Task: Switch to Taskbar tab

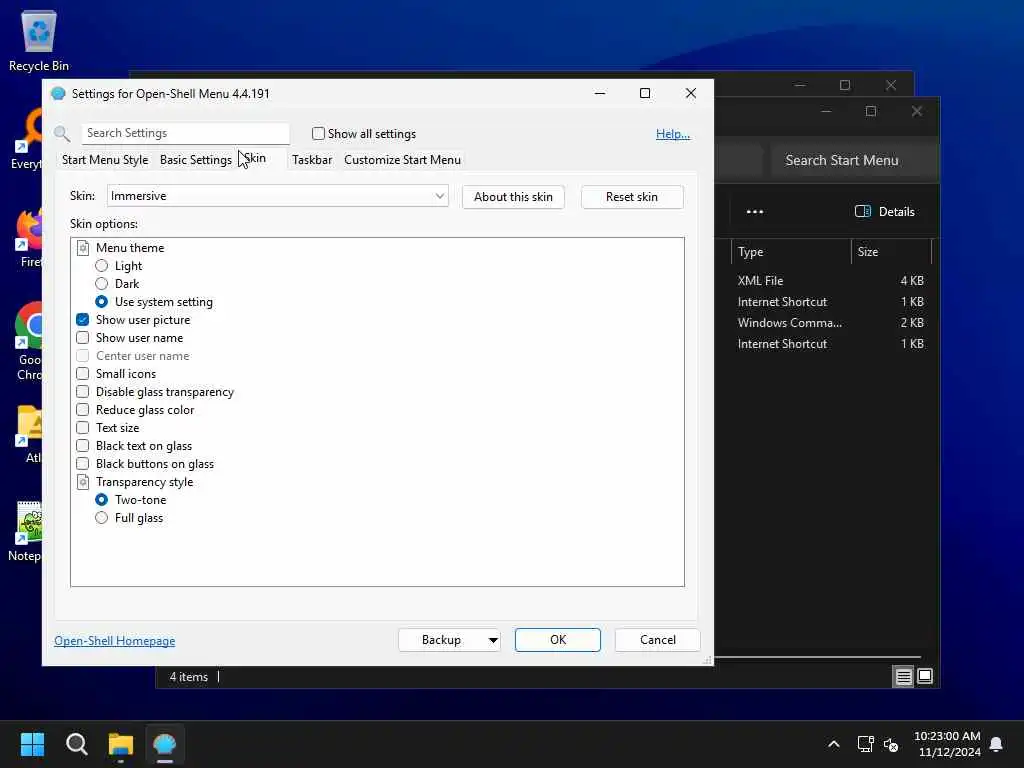Action: [312, 160]
